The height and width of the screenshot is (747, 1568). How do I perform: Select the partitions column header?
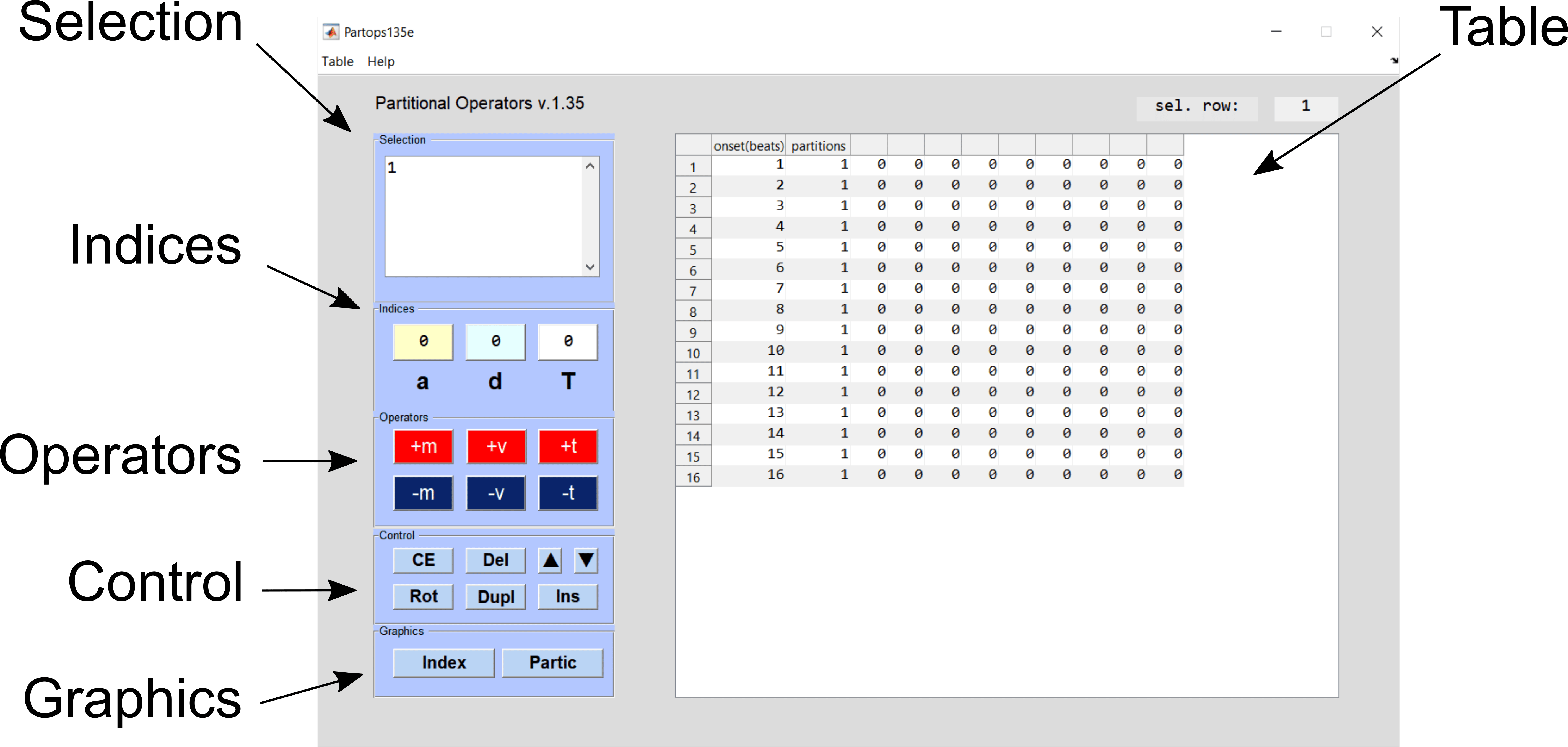818,146
